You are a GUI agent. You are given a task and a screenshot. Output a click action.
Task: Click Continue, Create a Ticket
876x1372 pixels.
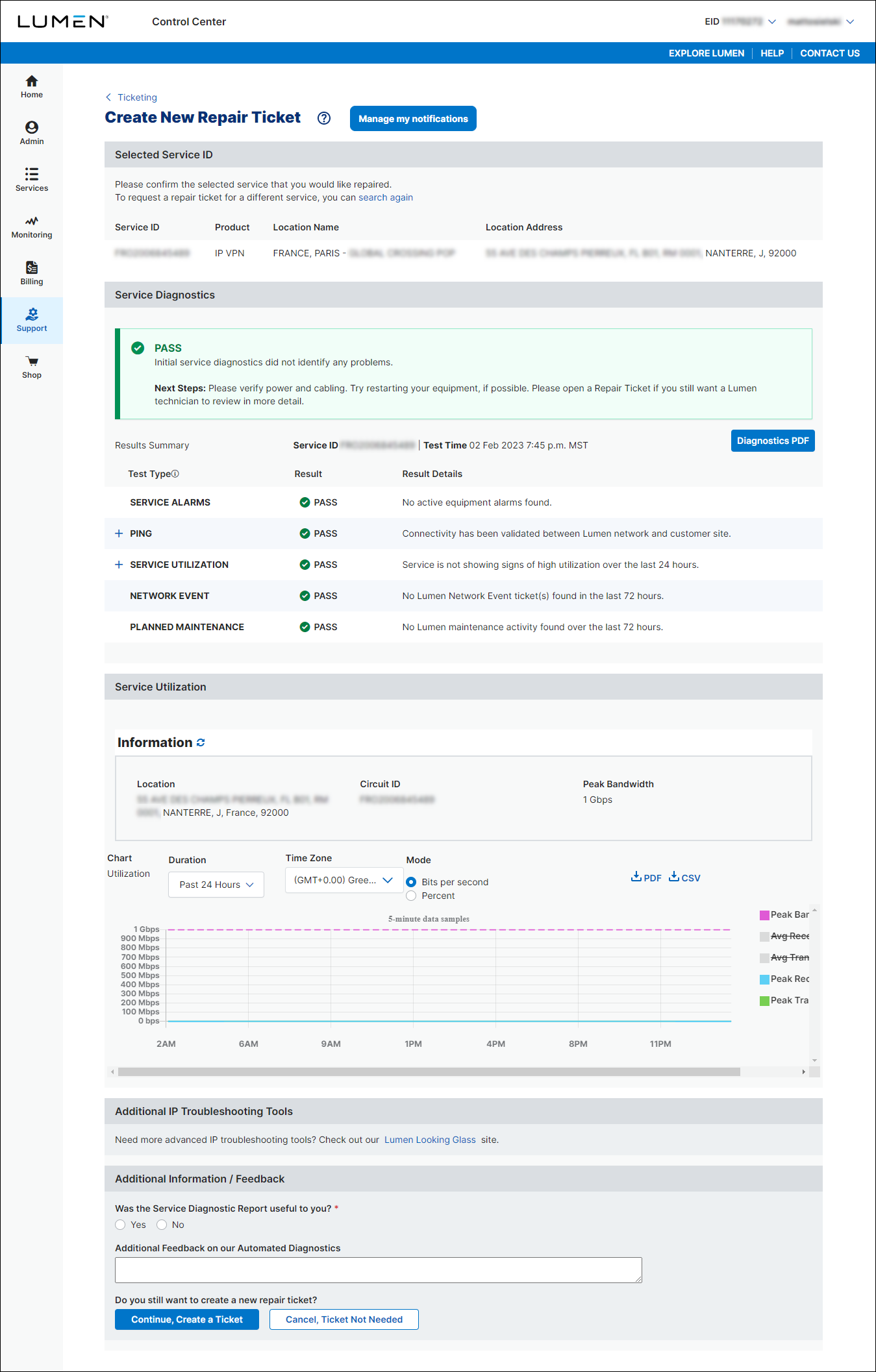tap(187, 1319)
